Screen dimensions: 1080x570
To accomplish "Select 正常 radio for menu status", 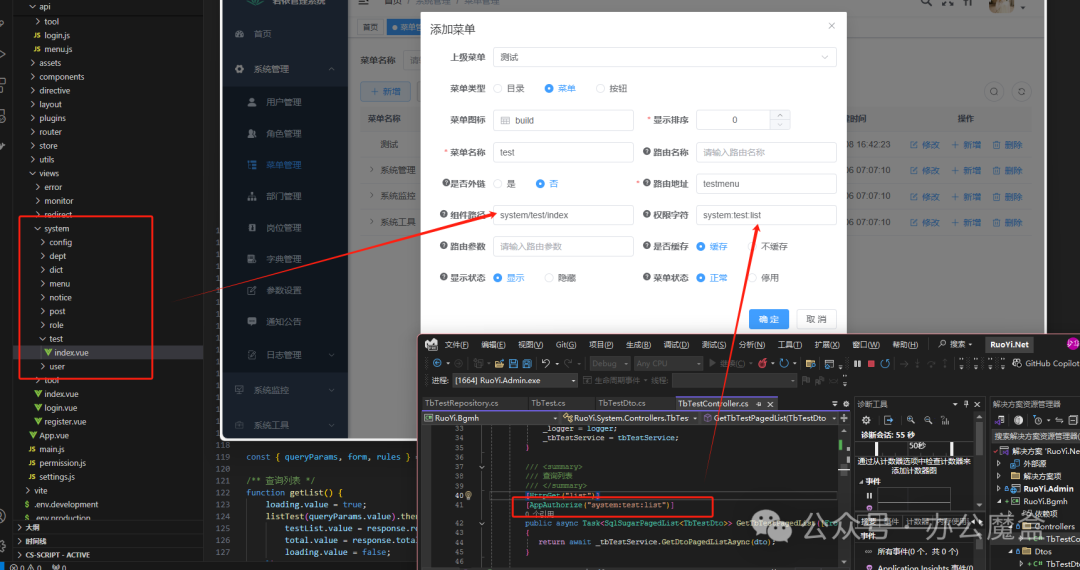I will pyautogui.click(x=700, y=277).
